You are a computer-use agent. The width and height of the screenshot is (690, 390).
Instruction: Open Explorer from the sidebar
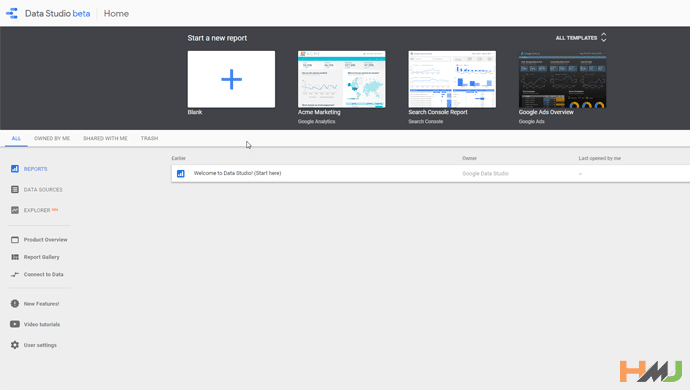37,210
